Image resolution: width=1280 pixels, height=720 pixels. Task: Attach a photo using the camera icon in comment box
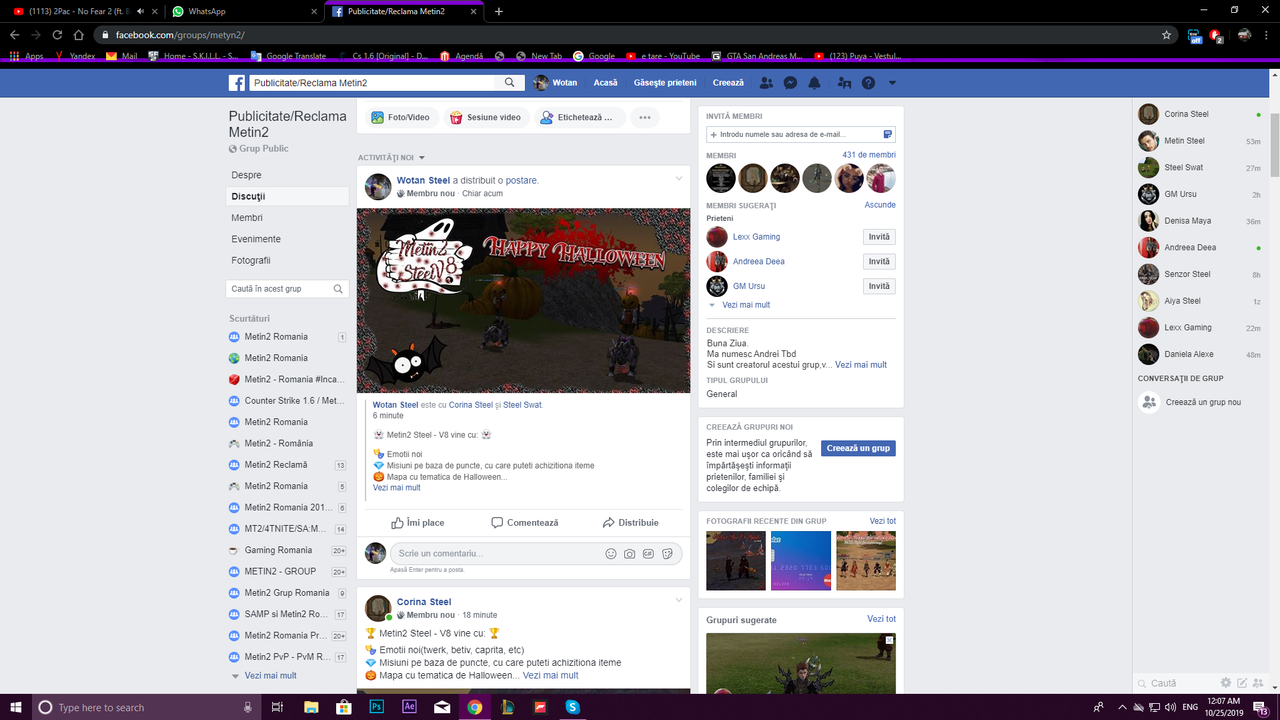(x=629, y=553)
